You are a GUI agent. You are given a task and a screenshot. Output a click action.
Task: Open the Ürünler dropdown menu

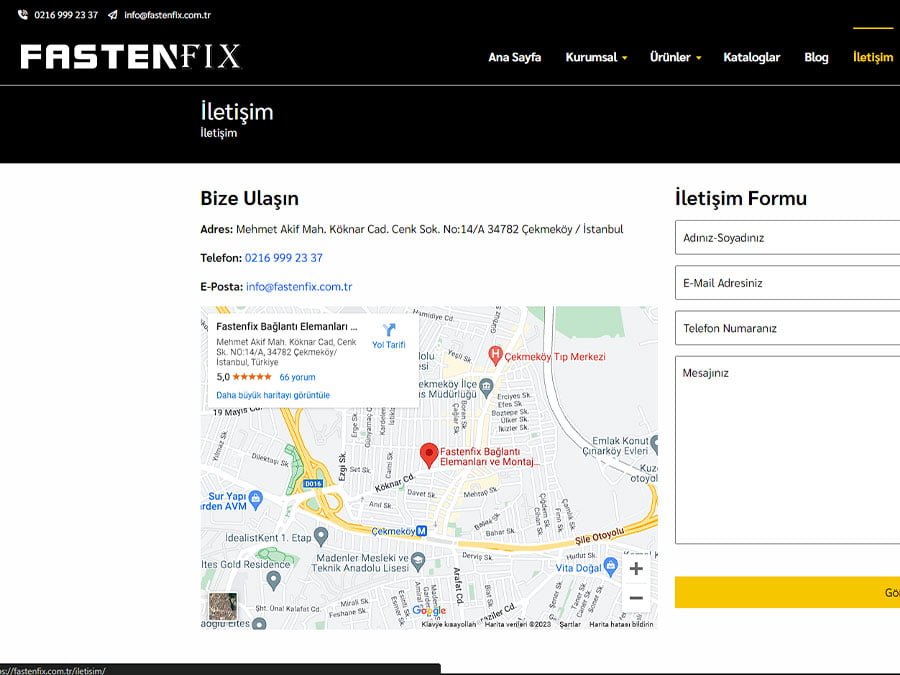(x=675, y=57)
